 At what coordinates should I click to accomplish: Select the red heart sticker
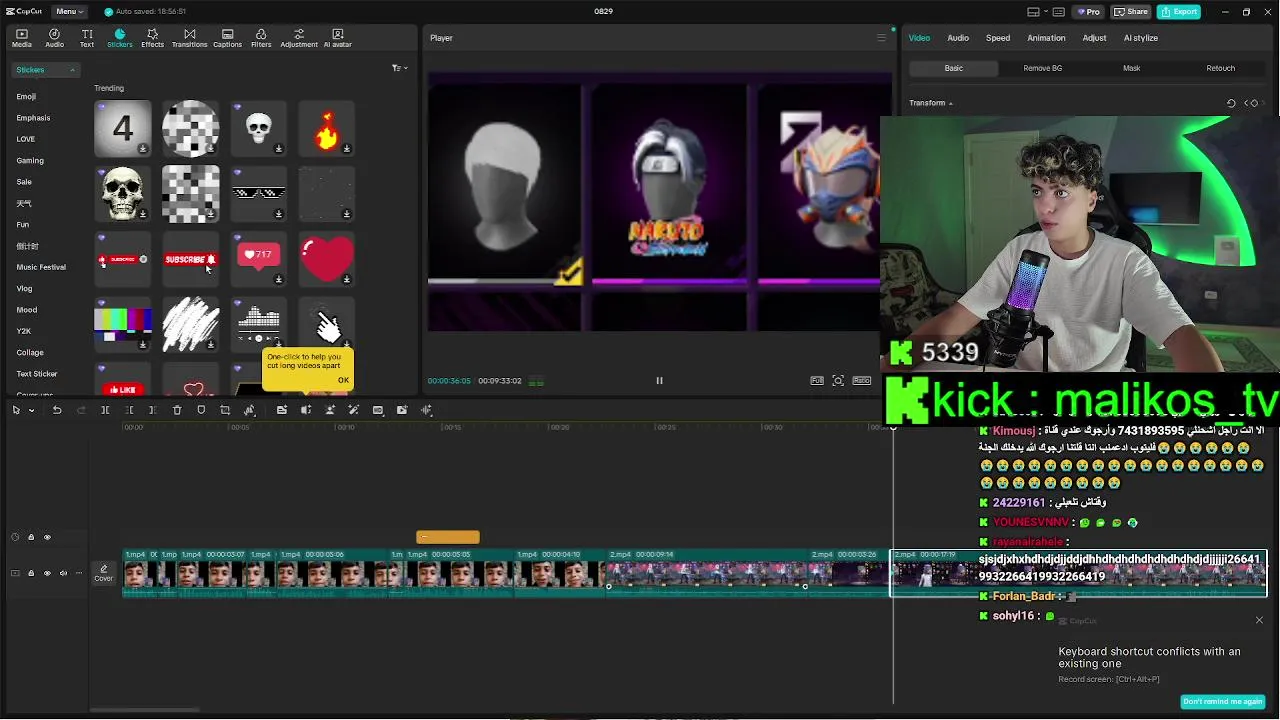pos(327,260)
